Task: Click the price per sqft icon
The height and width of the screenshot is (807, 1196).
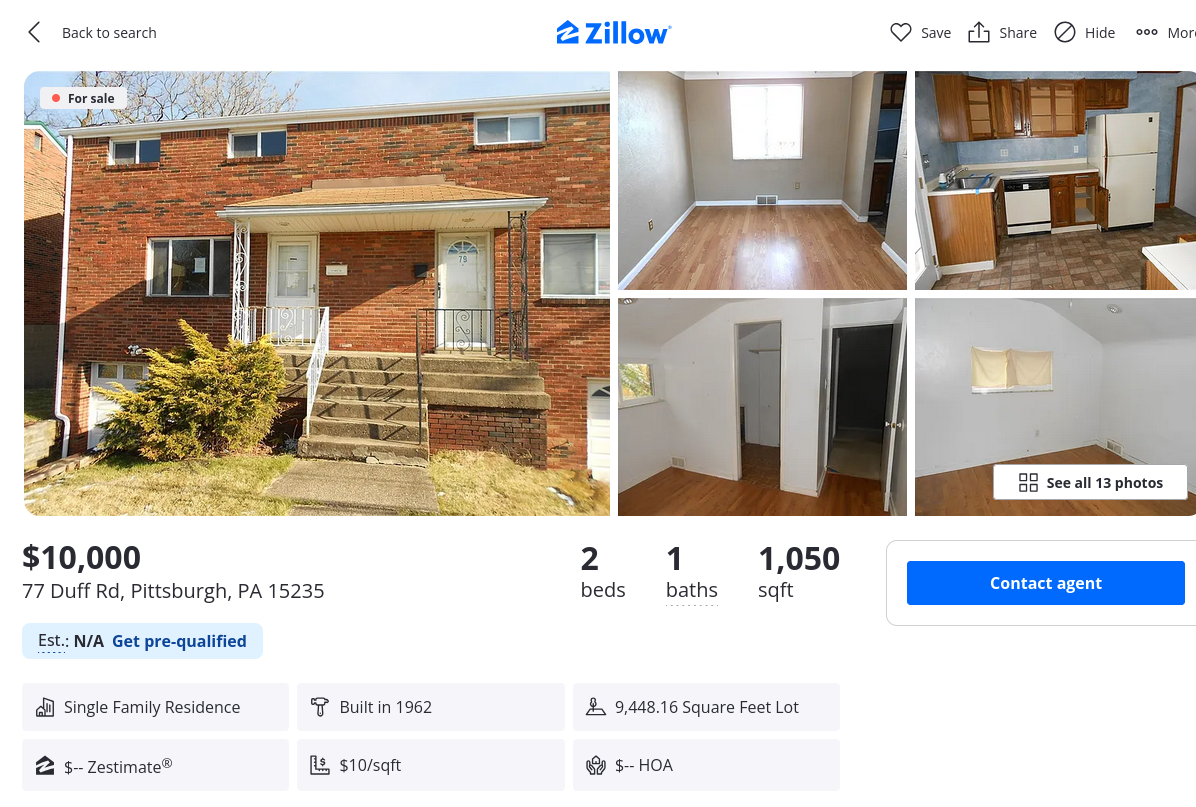Action: [320, 765]
